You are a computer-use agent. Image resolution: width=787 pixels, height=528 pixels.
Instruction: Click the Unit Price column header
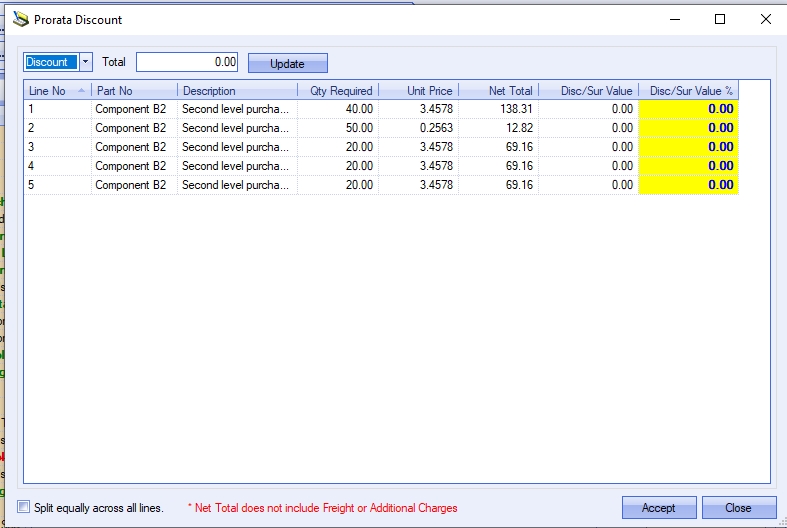pyautogui.click(x=418, y=91)
